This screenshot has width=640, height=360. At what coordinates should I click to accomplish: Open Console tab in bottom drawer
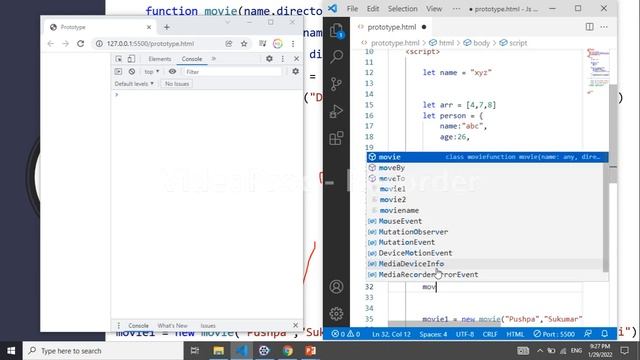pos(138,326)
